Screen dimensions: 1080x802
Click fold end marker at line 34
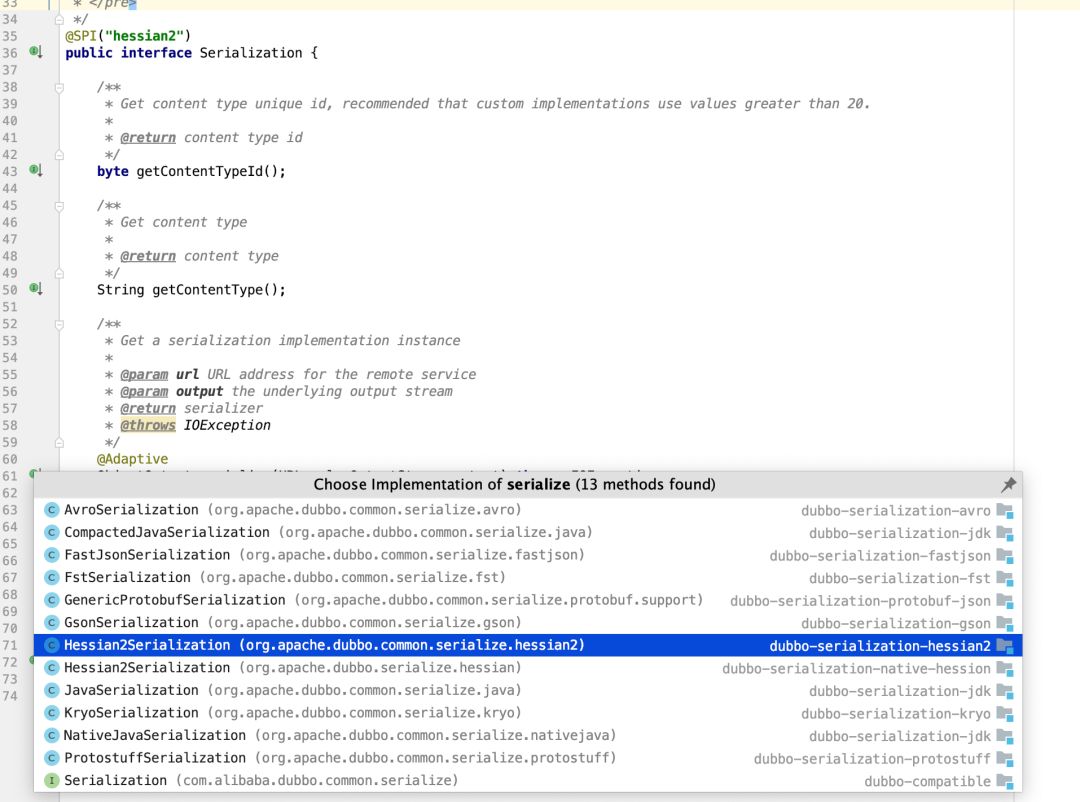point(59,20)
